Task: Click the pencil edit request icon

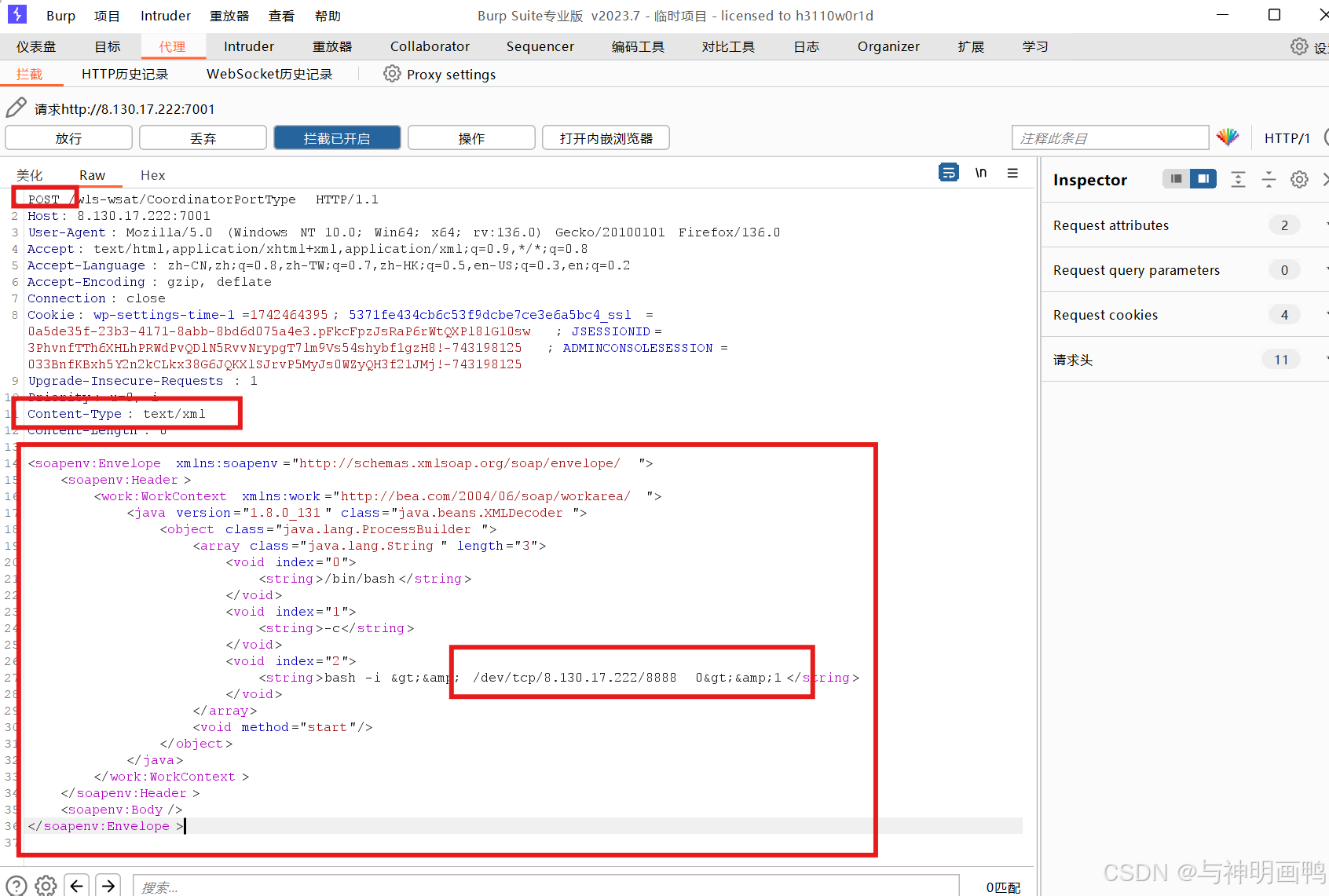Action: click(16, 108)
